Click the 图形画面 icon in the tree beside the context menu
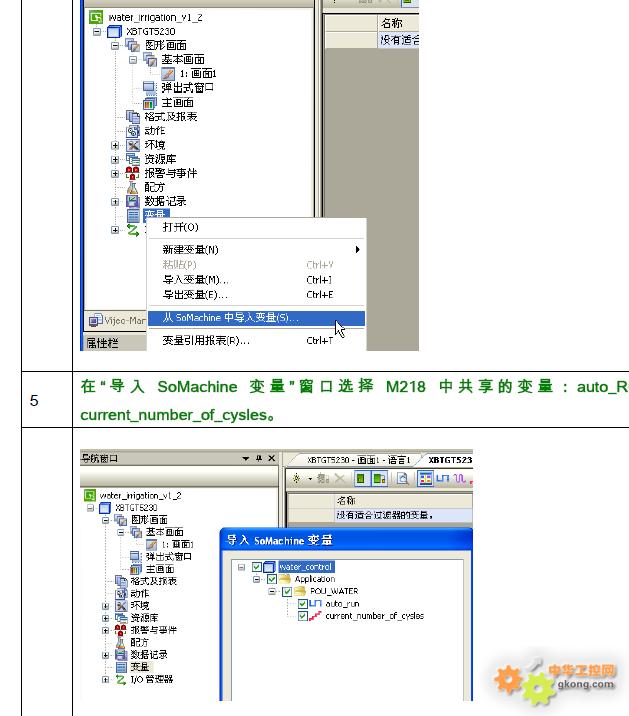This screenshot has height=716, width=629. (x=133, y=45)
